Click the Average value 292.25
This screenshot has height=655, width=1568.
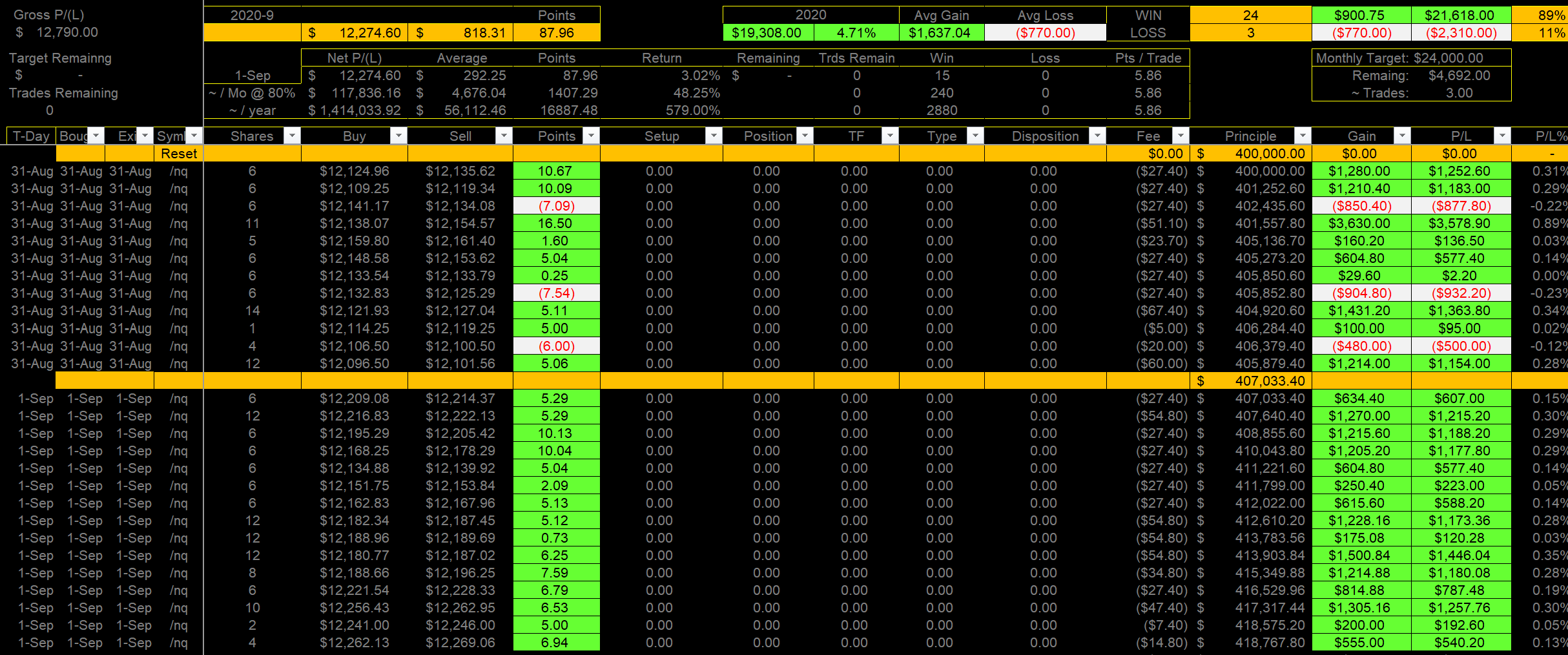coord(460,76)
